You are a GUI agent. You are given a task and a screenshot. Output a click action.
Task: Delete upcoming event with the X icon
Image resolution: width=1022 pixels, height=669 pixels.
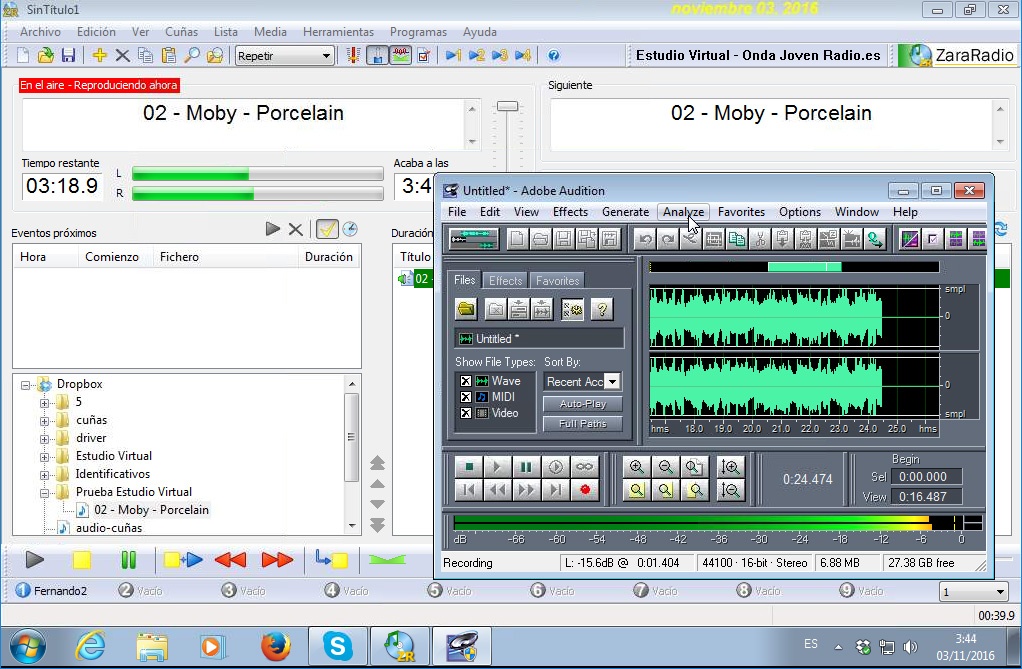[295, 229]
